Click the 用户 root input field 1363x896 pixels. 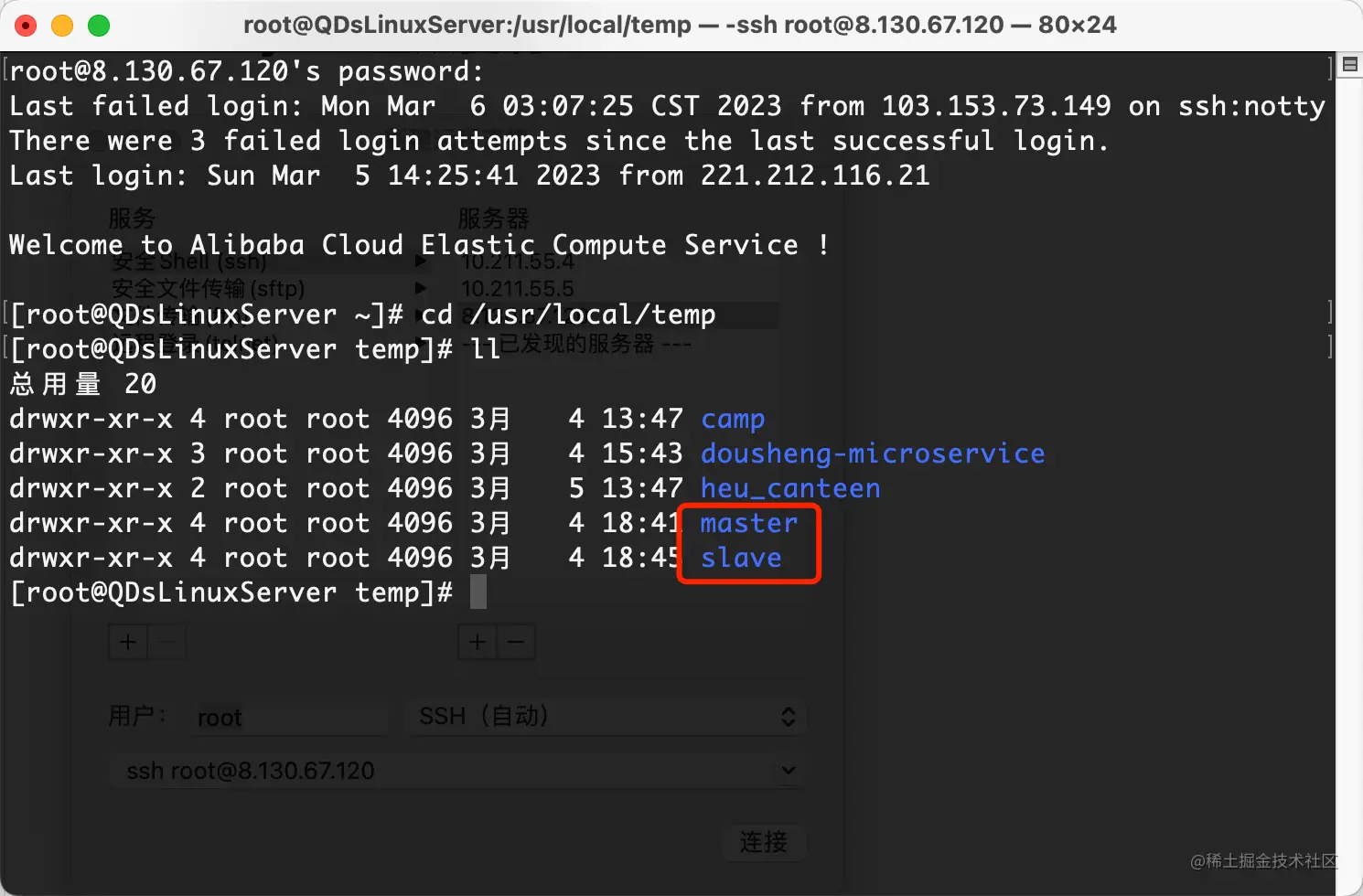click(x=291, y=718)
